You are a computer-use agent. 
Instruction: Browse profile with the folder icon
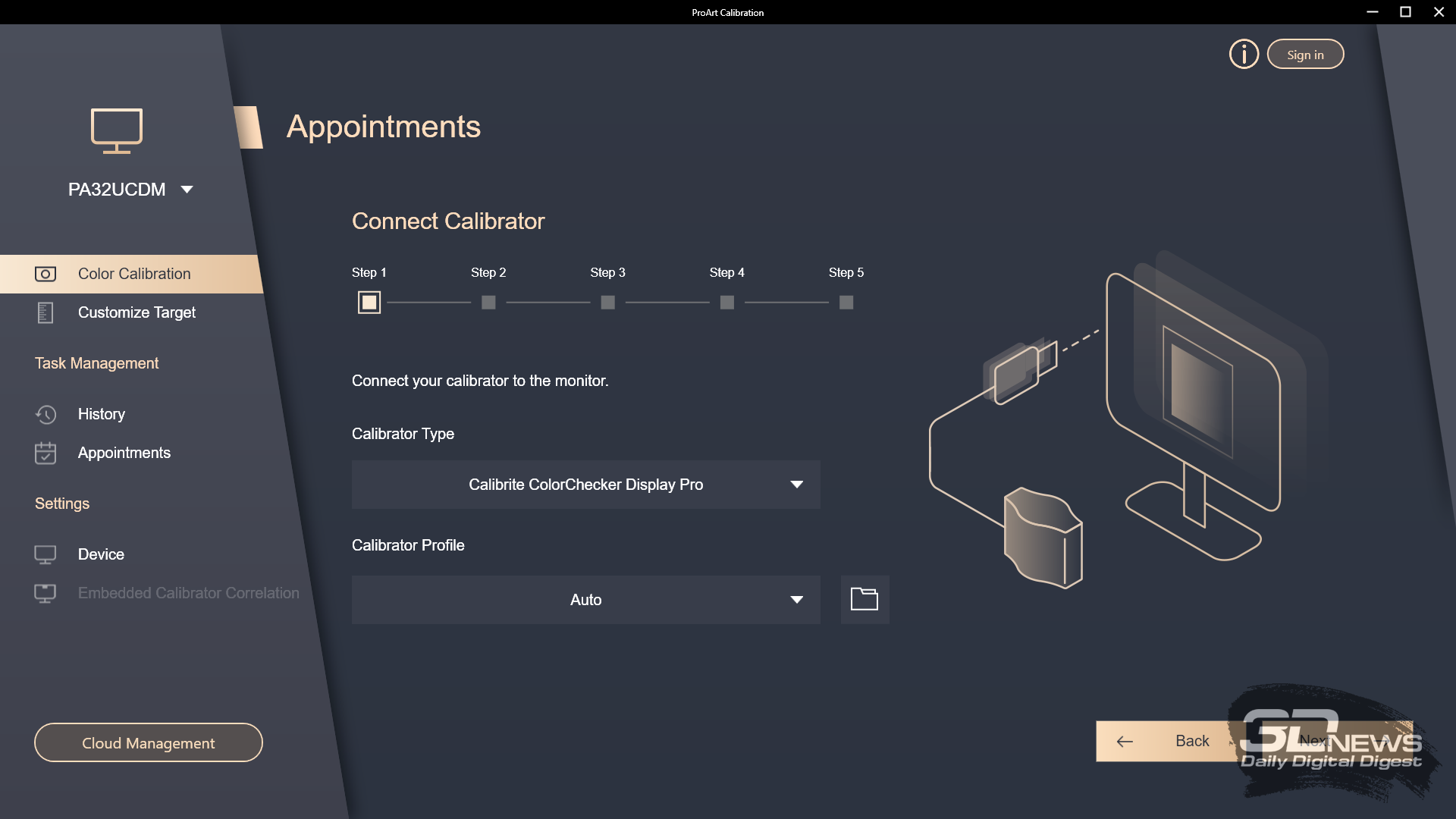pos(864,600)
